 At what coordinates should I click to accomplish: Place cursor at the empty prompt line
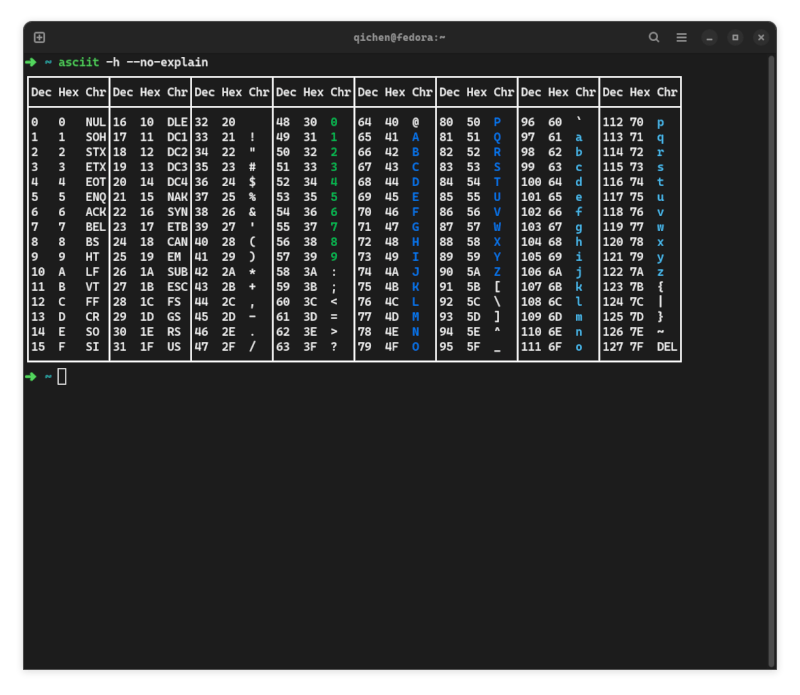point(62,377)
